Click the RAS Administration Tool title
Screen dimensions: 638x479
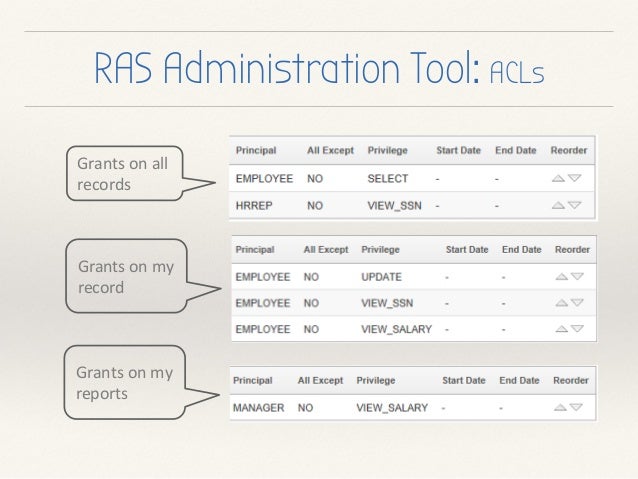click(319, 68)
